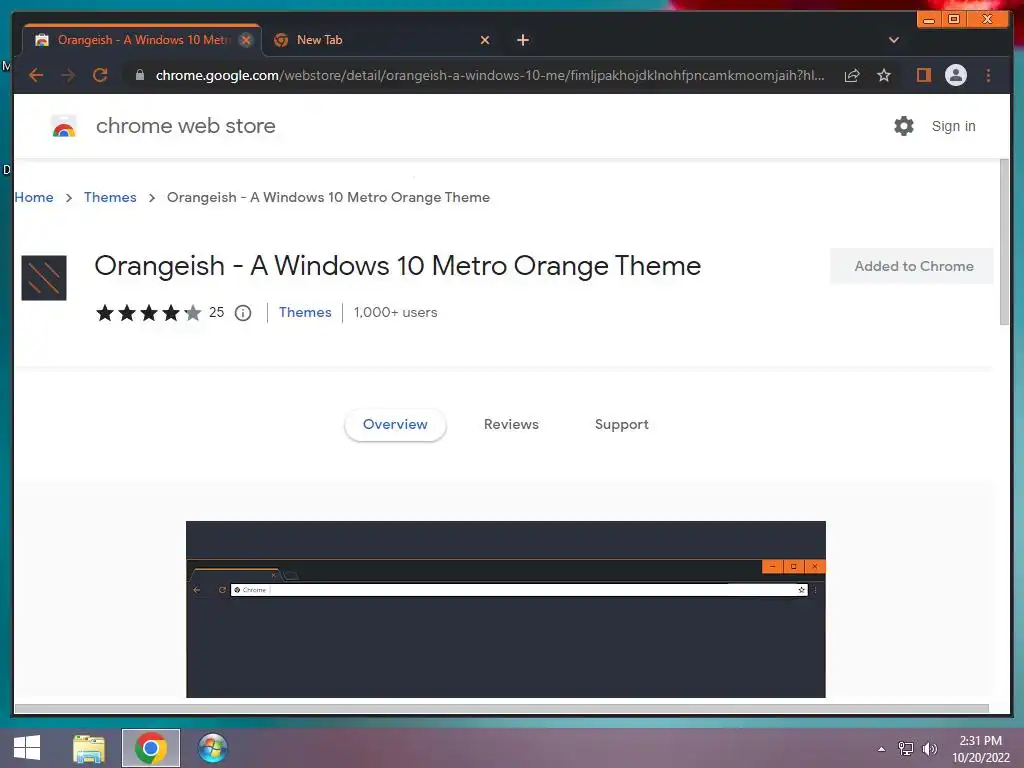1024x768 pixels.
Task: Go back using the browser back arrow
Action: click(x=36, y=76)
